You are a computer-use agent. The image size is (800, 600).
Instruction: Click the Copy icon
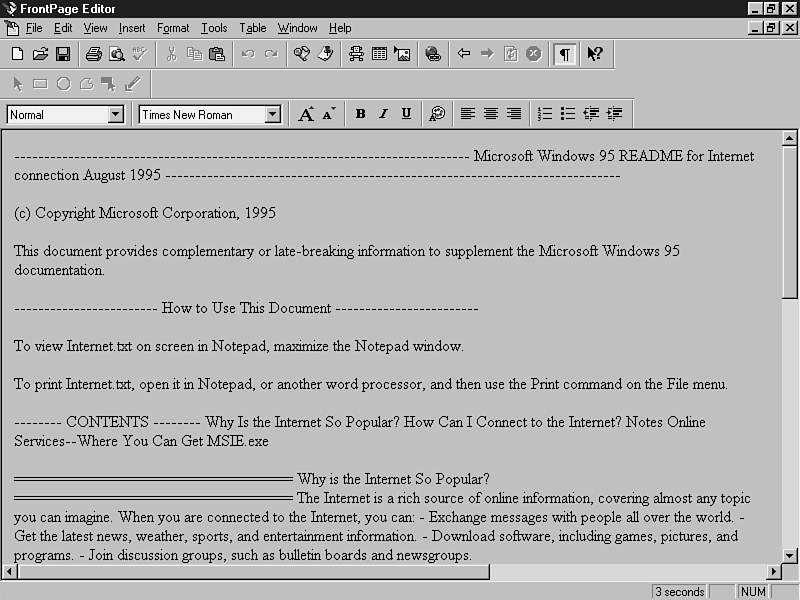(194, 54)
